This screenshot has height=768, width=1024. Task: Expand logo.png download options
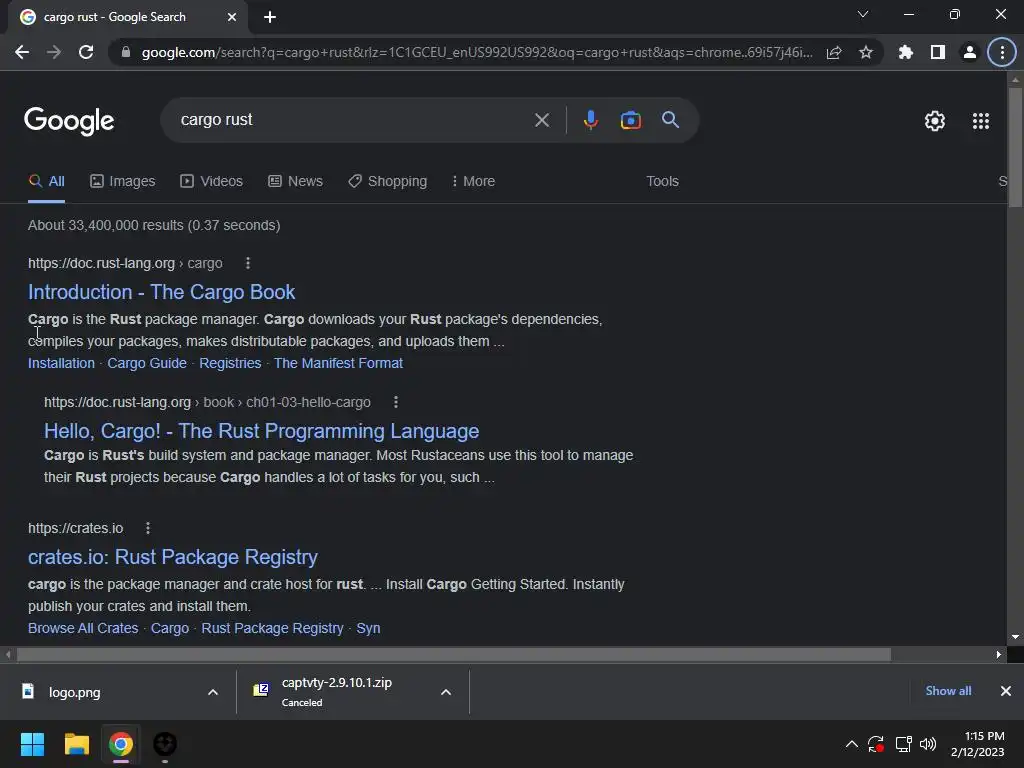tap(213, 692)
